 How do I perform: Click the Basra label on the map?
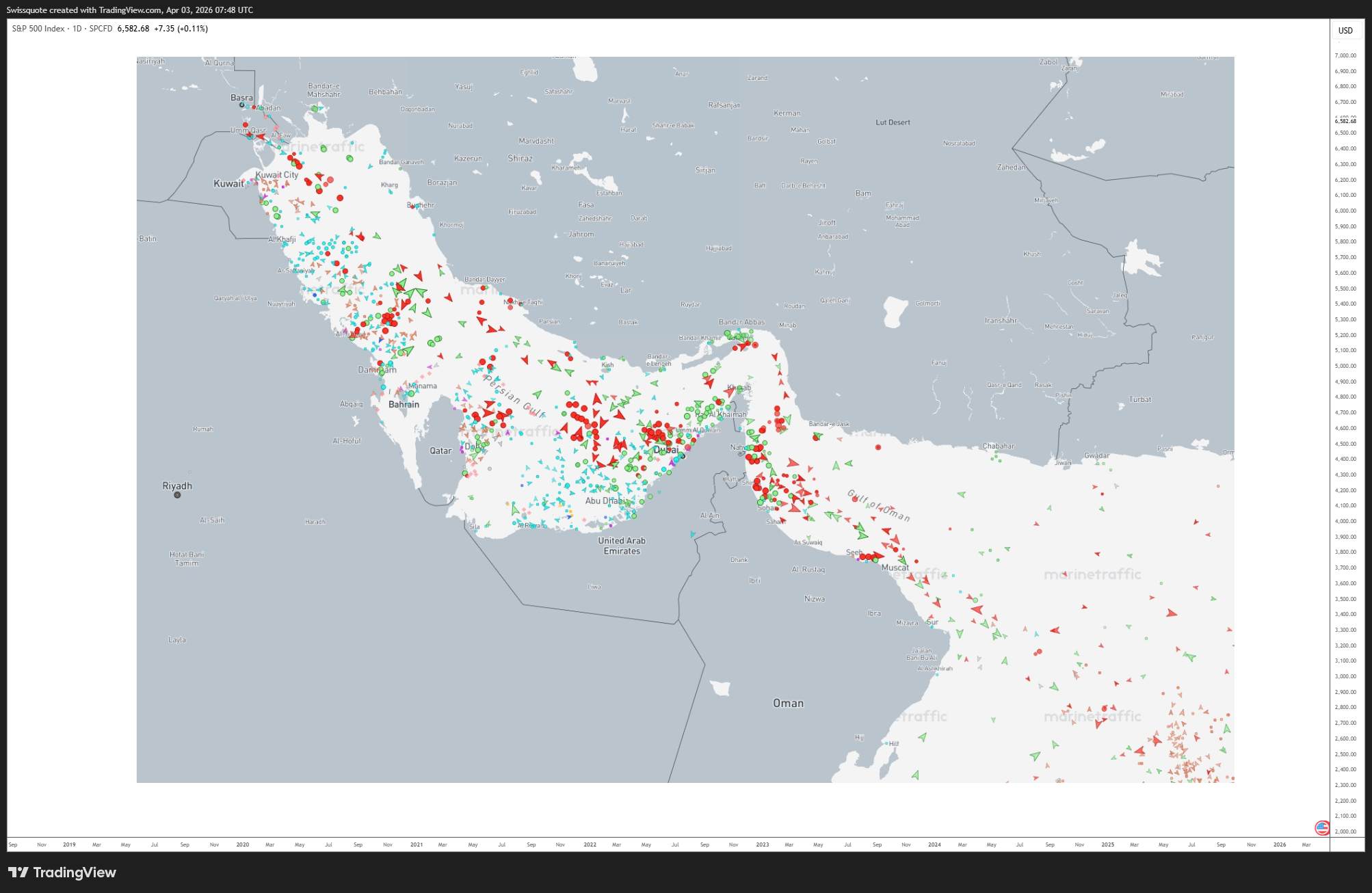(x=241, y=98)
